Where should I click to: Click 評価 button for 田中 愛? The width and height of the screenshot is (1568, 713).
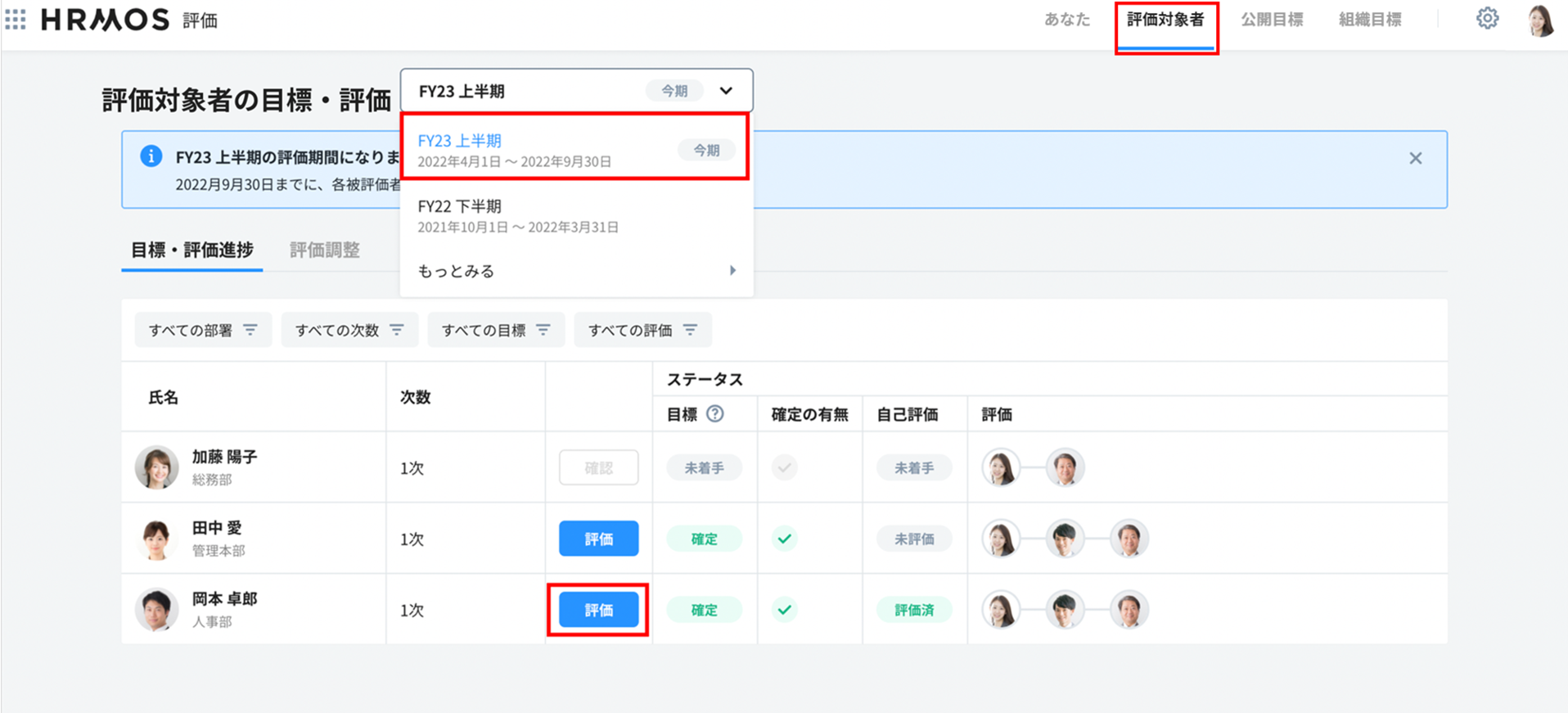(x=598, y=539)
